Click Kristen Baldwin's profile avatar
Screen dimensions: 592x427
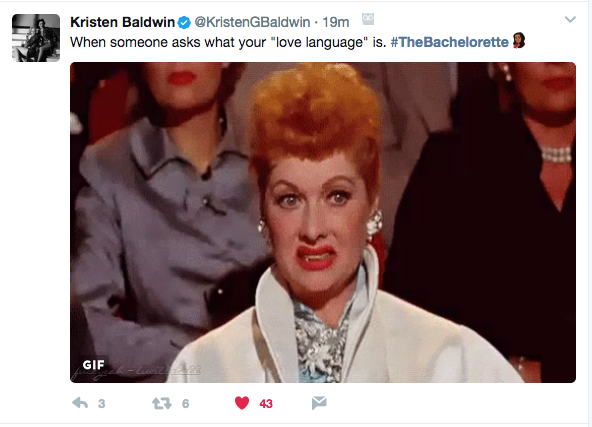36,38
